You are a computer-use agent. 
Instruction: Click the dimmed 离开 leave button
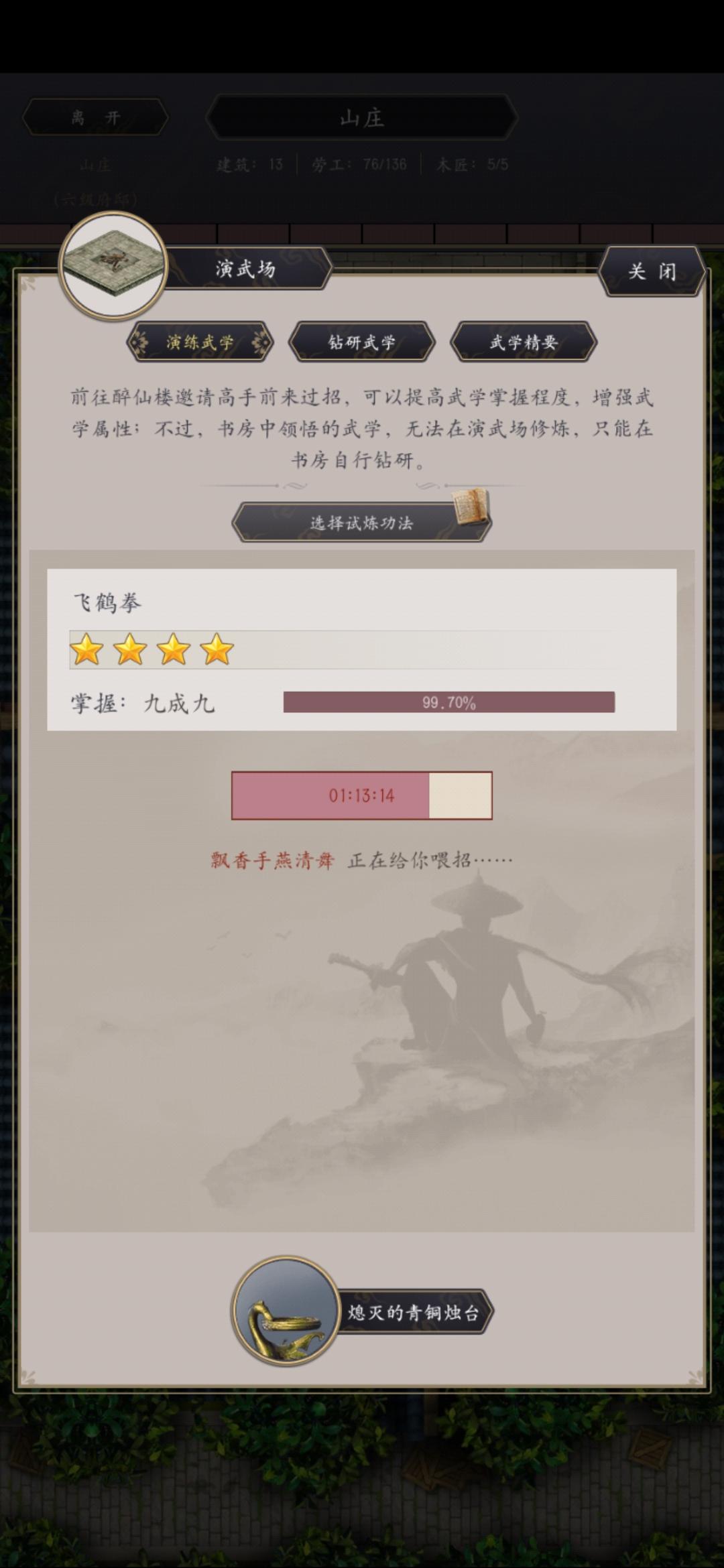[x=95, y=118]
